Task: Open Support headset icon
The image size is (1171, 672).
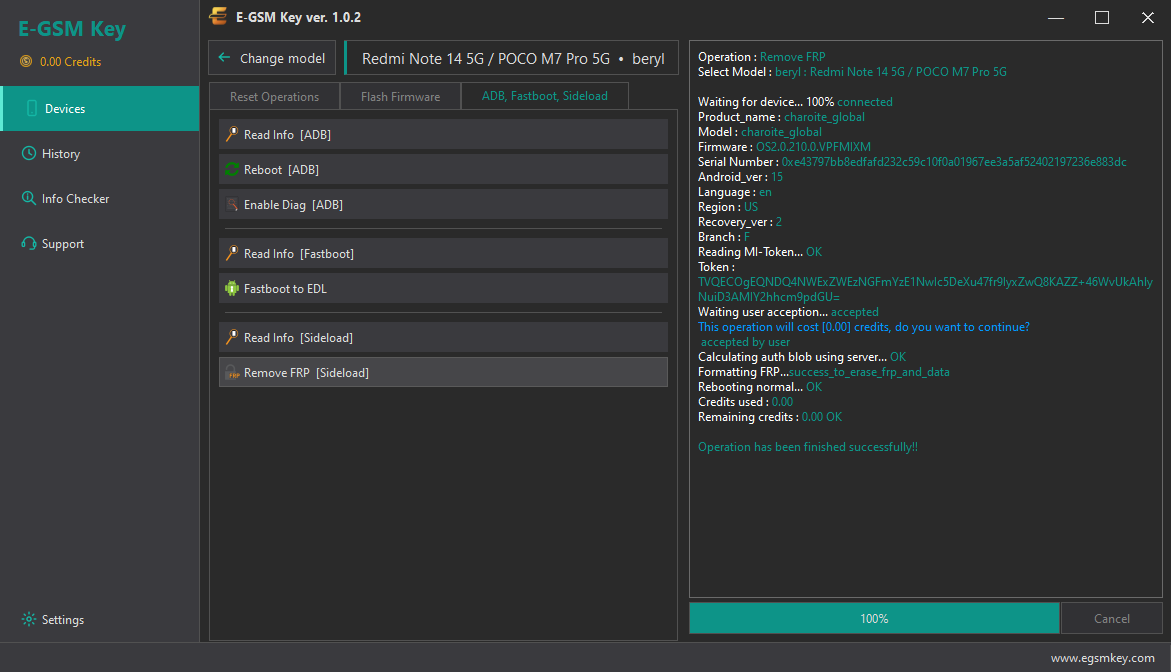Action: (28, 243)
